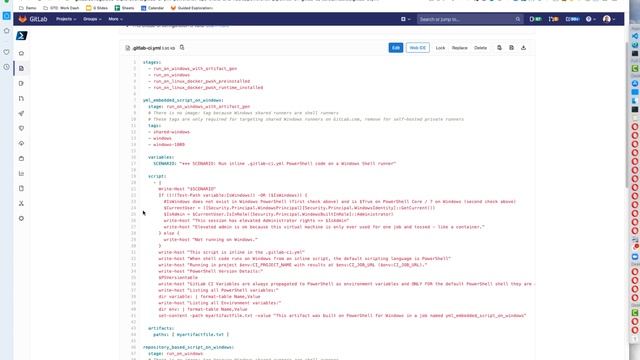640x360 pixels.
Task: Open the GitLab logo home link
Action: click(x=33, y=19)
